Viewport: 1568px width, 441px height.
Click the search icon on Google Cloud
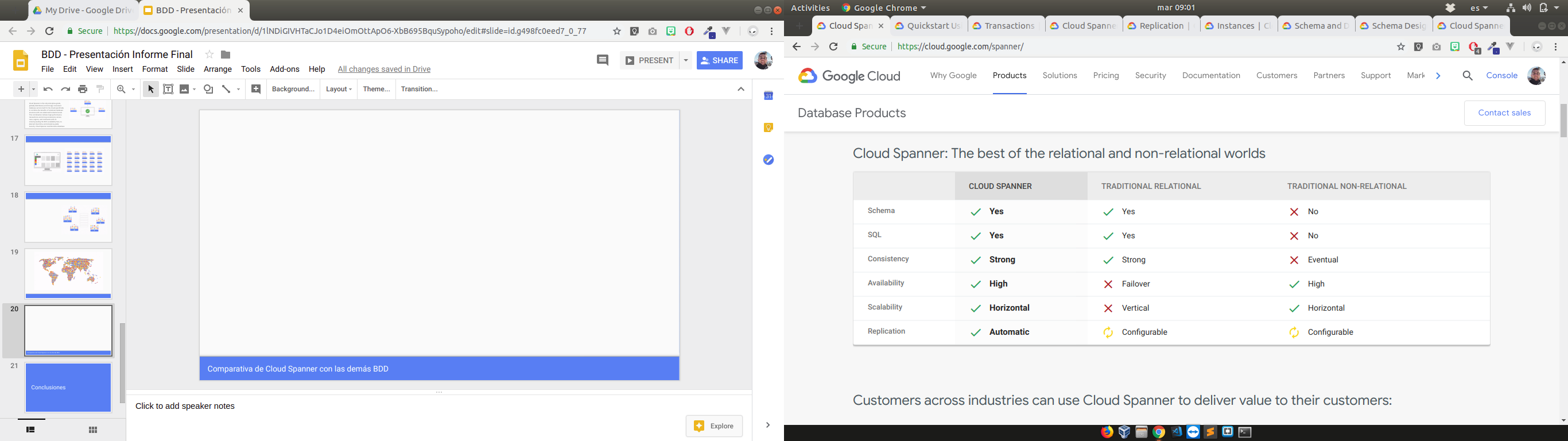(1468, 76)
